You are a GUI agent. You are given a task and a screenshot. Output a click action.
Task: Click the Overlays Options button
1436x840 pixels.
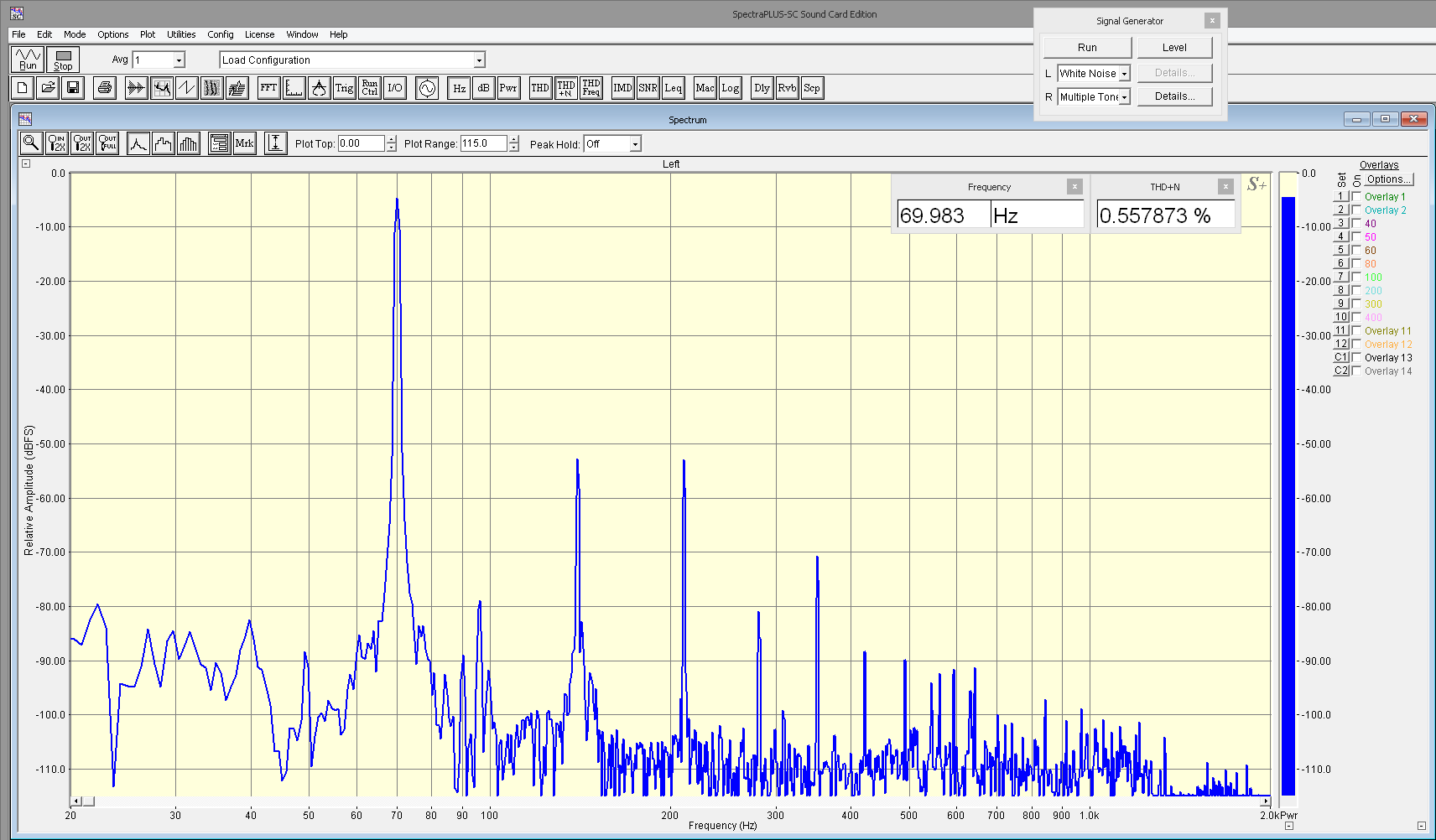pyautogui.click(x=1389, y=179)
